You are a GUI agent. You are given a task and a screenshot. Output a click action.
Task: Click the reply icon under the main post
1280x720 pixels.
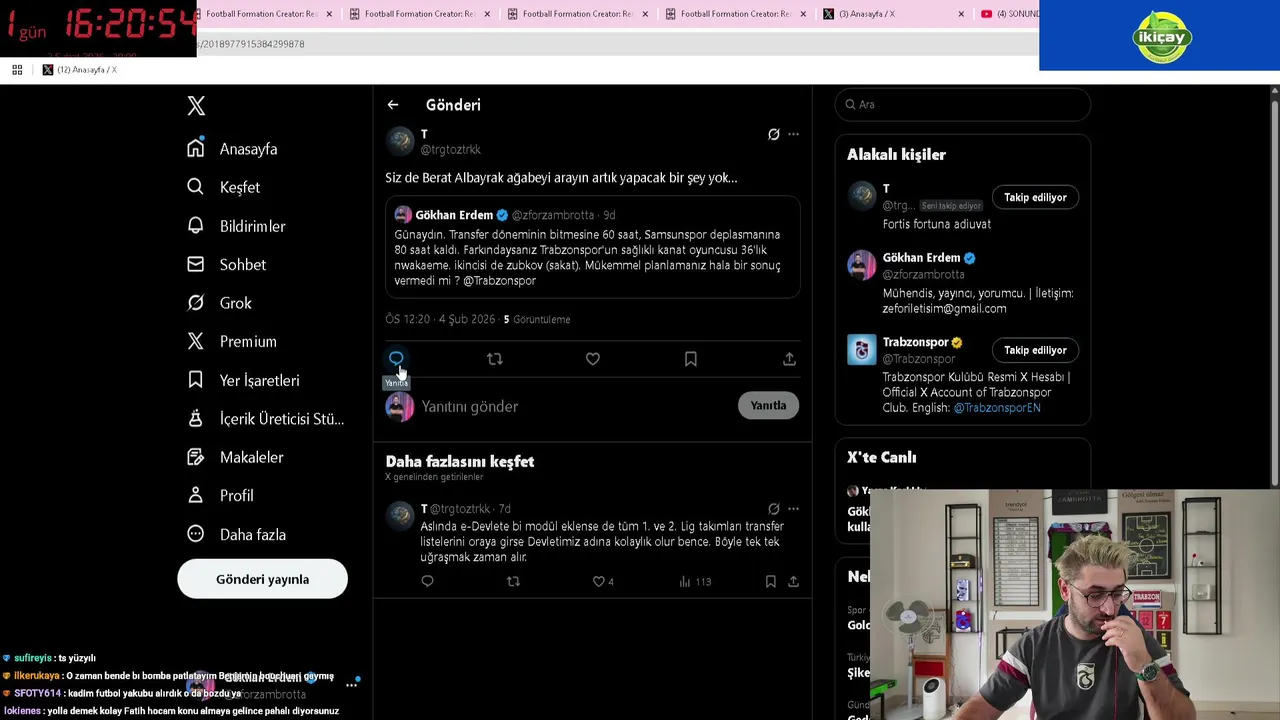pyautogui.click(x=396, y=358)
